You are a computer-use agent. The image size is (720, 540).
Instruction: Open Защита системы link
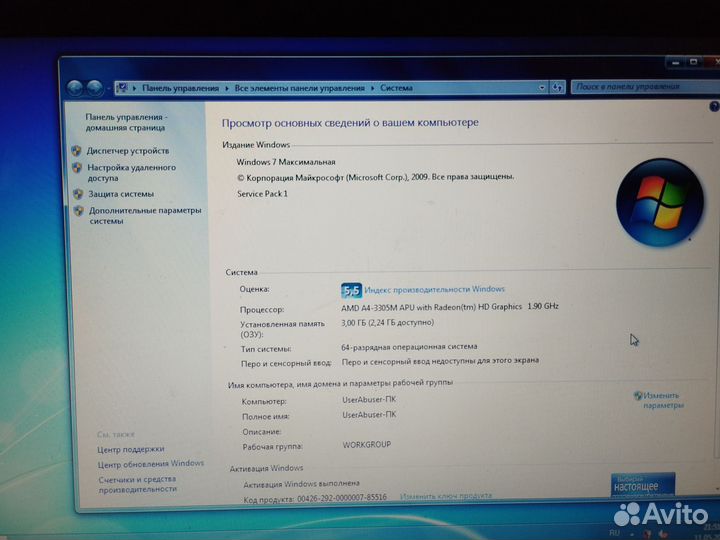(121, 194)
